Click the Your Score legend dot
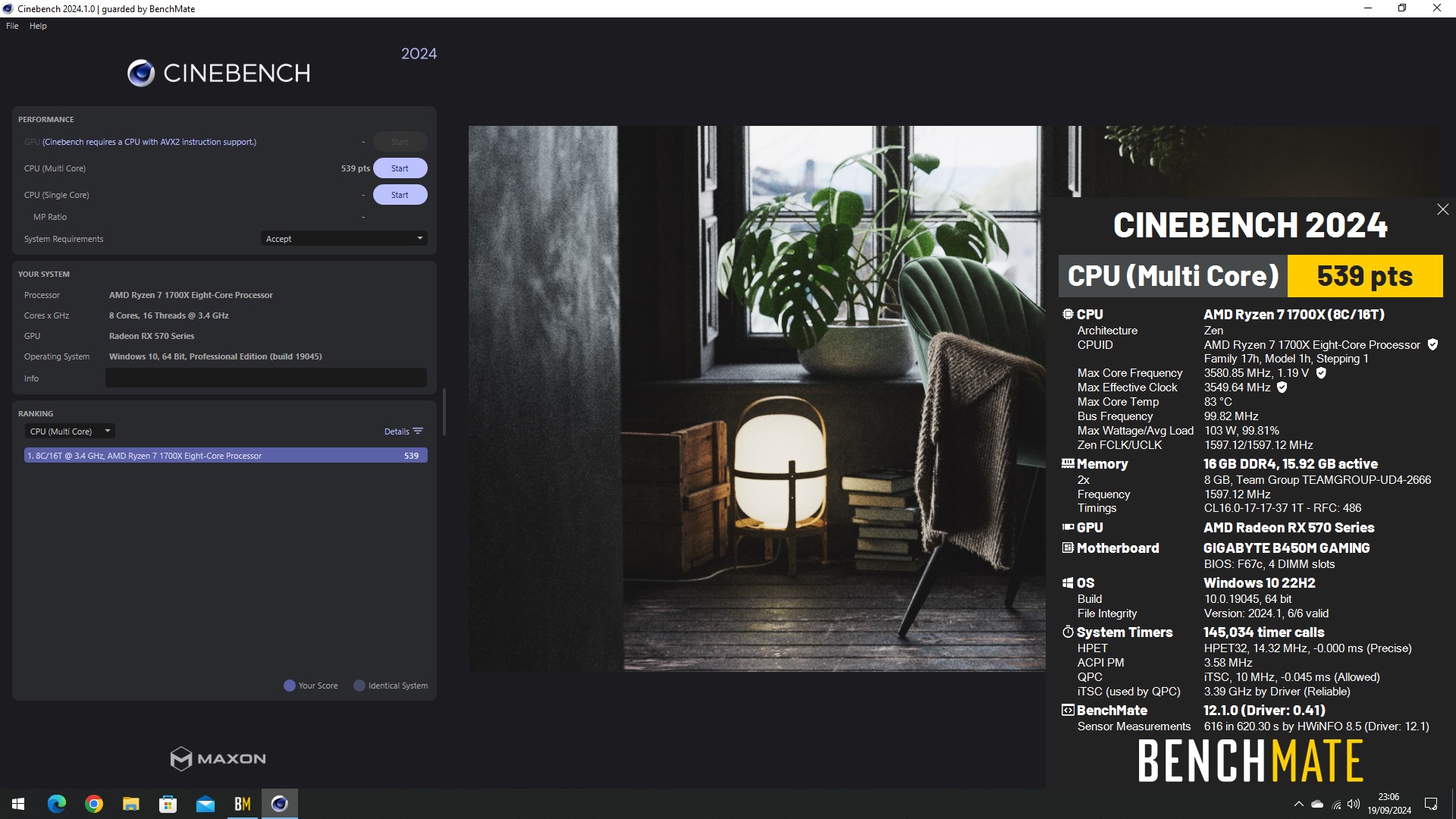This screenshot has height=819, width=1456. click(289, 686)
